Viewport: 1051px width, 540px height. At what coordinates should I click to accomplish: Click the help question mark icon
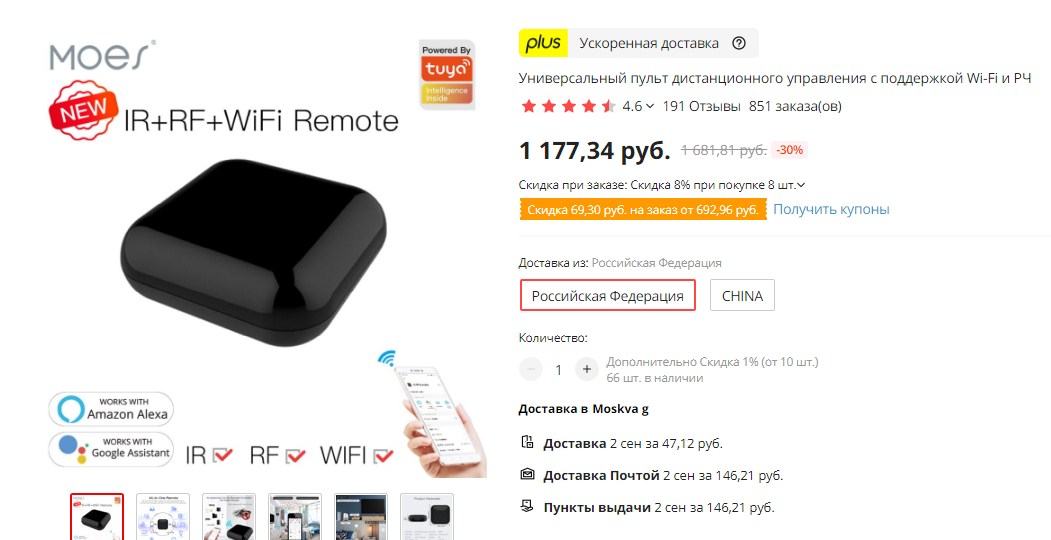(739, 44)
